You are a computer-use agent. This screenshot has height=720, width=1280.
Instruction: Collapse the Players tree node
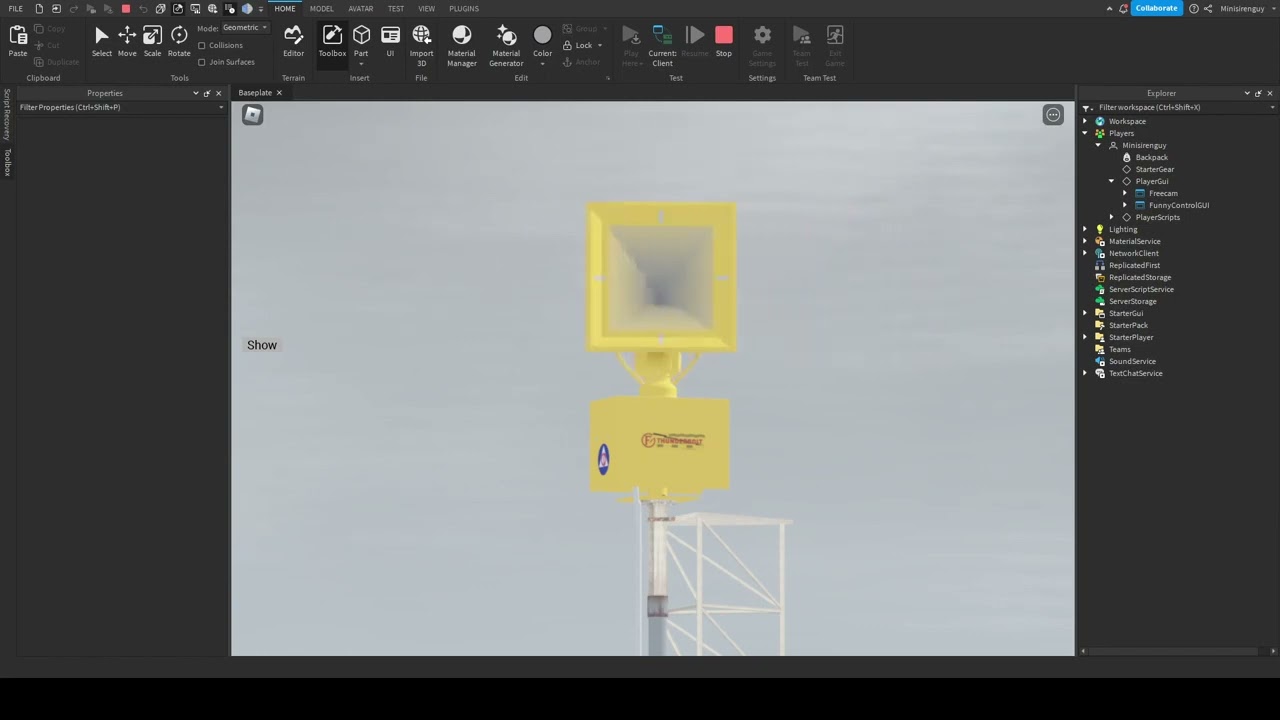[1085, 133]
